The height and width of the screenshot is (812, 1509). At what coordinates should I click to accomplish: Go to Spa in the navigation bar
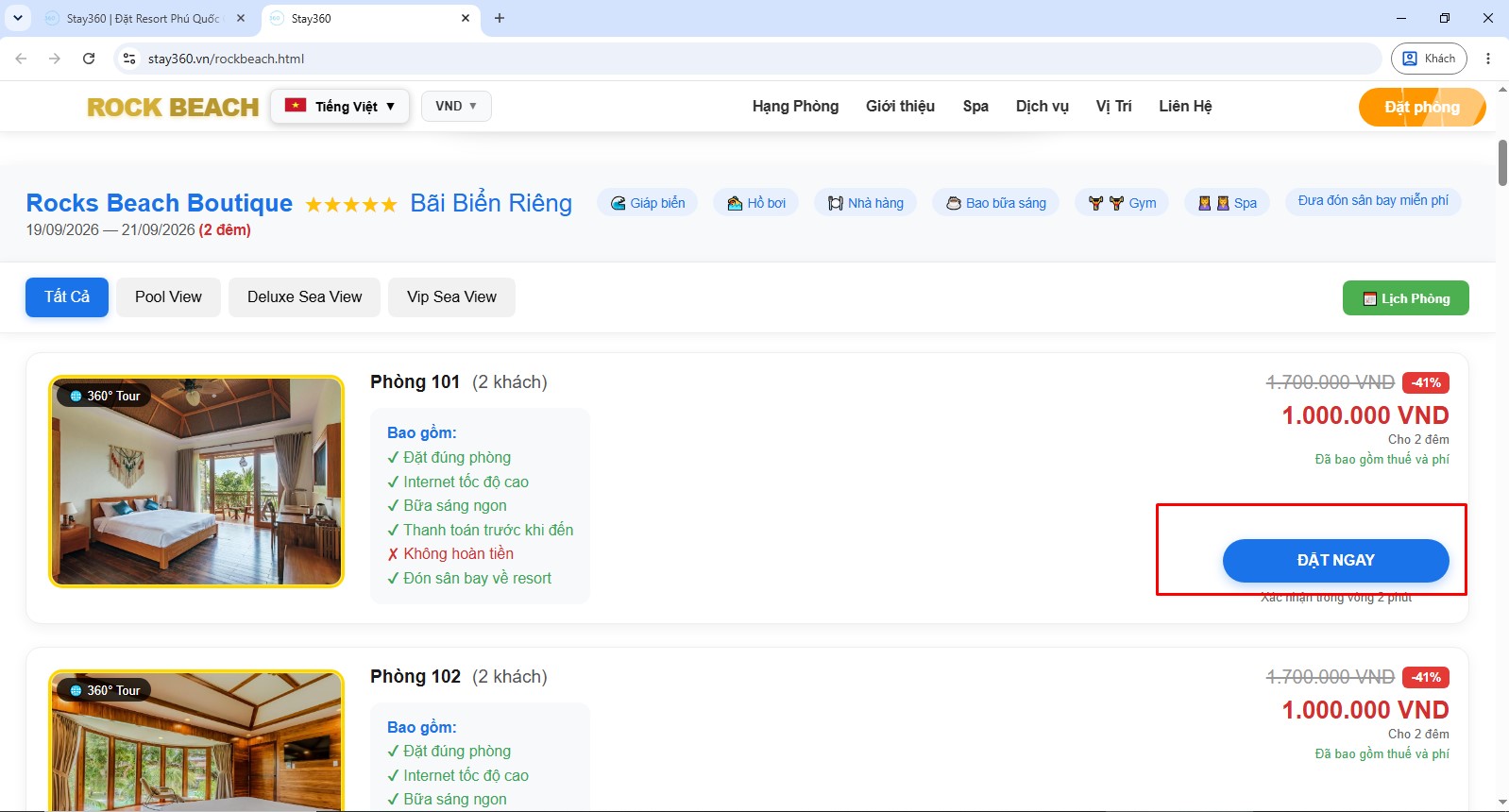(x=975, y=107)
